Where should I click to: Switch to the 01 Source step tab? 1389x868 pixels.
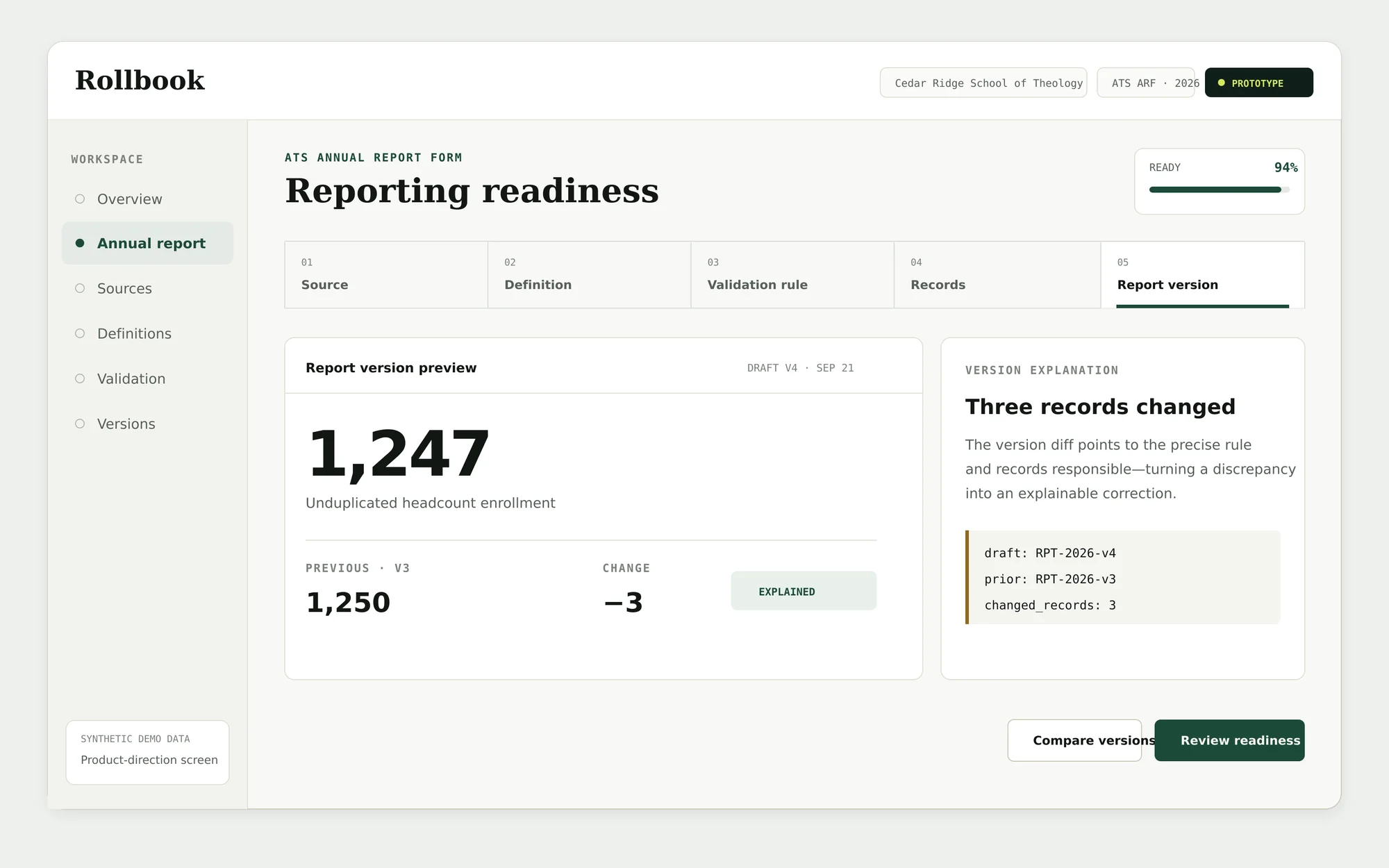[x=386, y=275]
